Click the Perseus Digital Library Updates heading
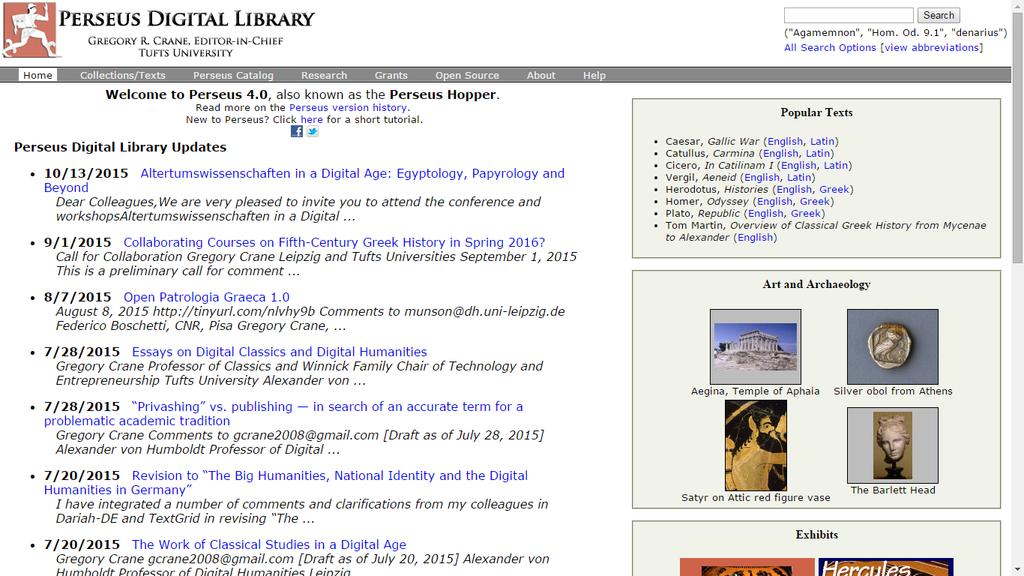Viewport: 1024px width, 576px height. point(120,147)
